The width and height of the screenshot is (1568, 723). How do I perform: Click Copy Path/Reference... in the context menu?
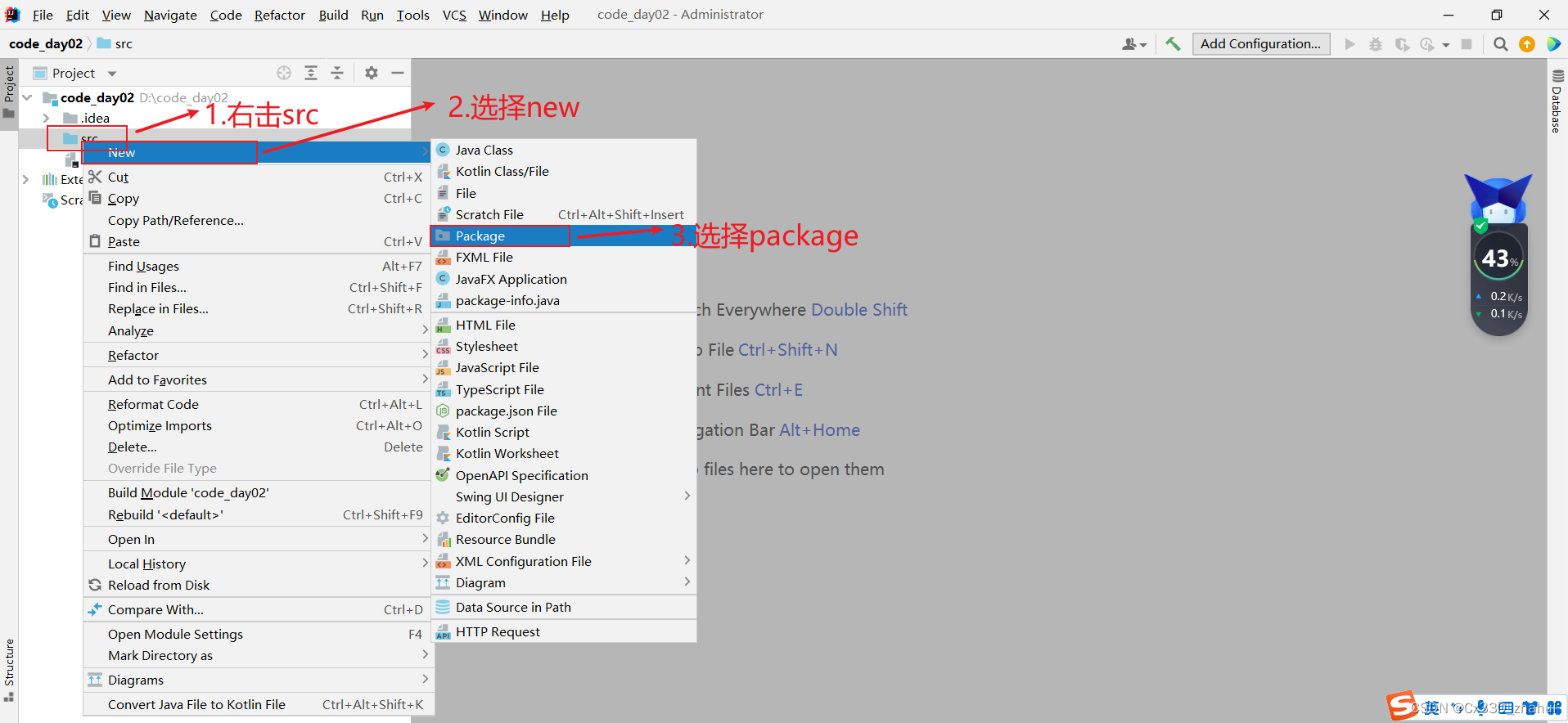point(258,220)
